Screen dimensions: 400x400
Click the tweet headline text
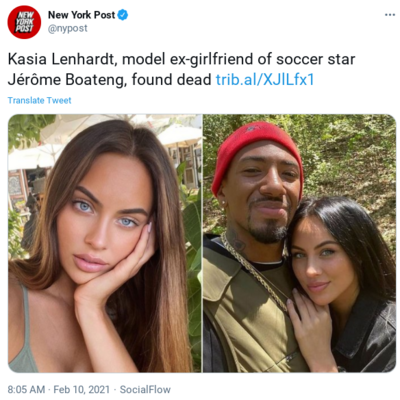click(181, 69)
